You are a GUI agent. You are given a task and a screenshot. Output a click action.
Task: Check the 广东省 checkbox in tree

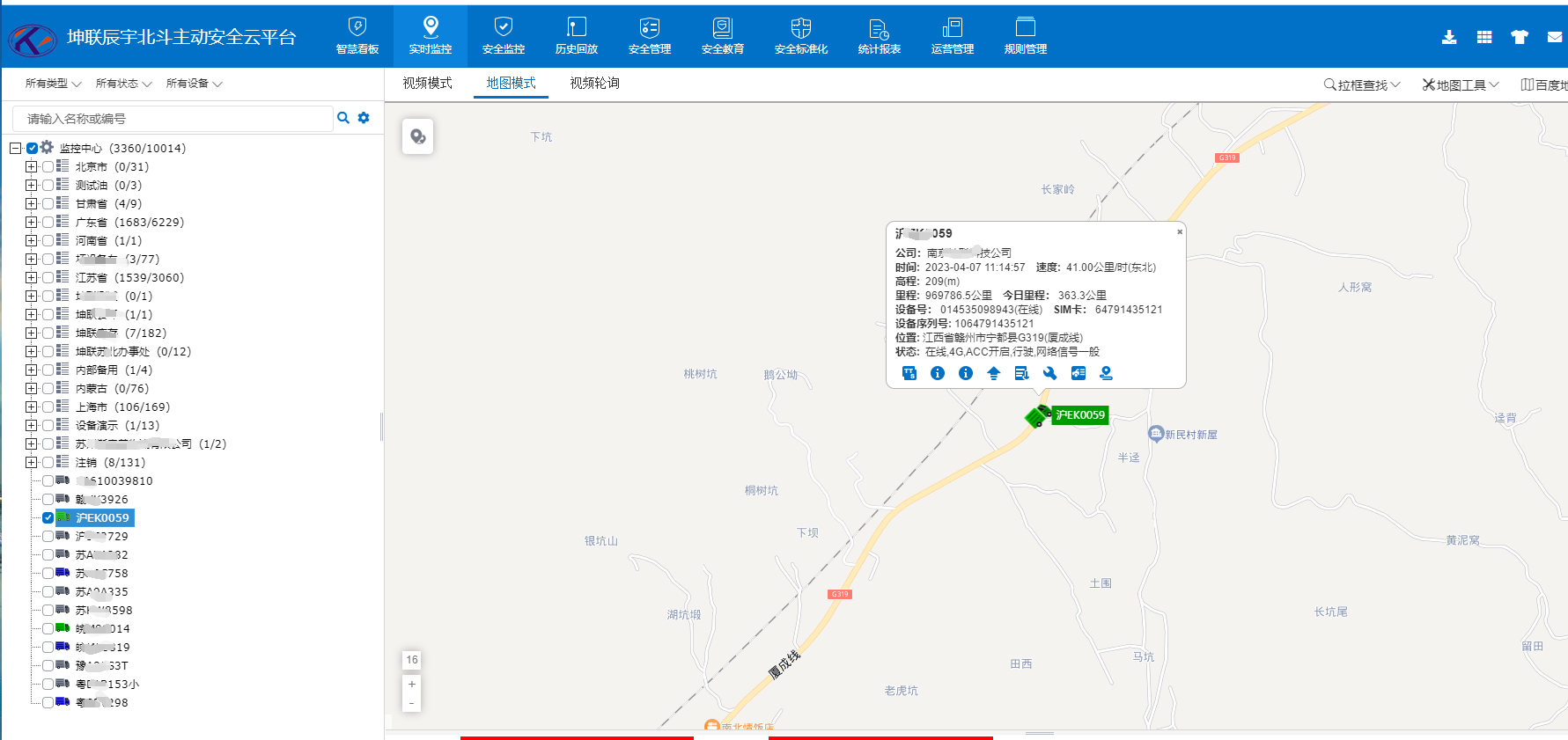coord(48,222)
